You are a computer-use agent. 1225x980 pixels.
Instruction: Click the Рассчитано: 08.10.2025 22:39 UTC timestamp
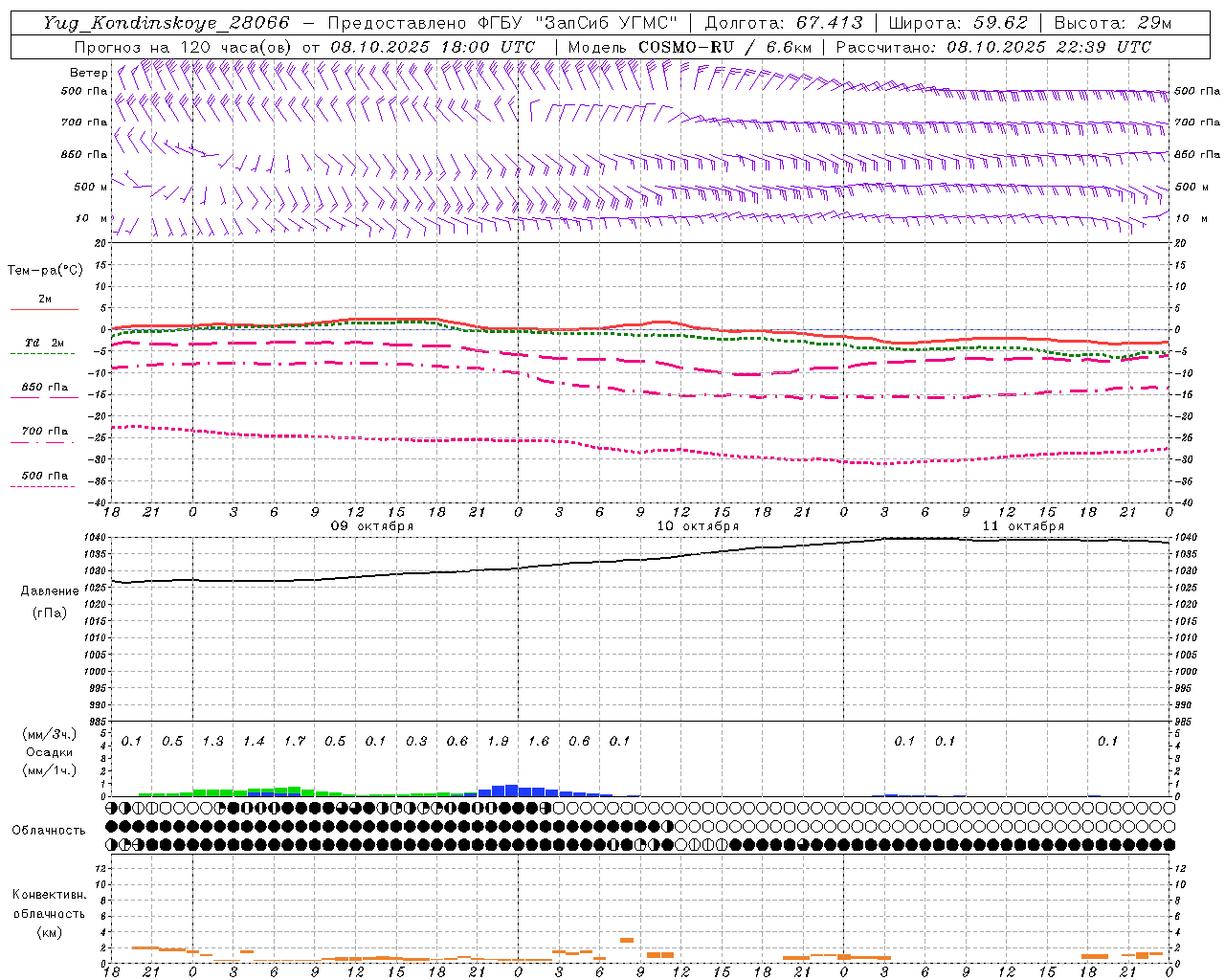pyautogui.click(x=993, y=47)
